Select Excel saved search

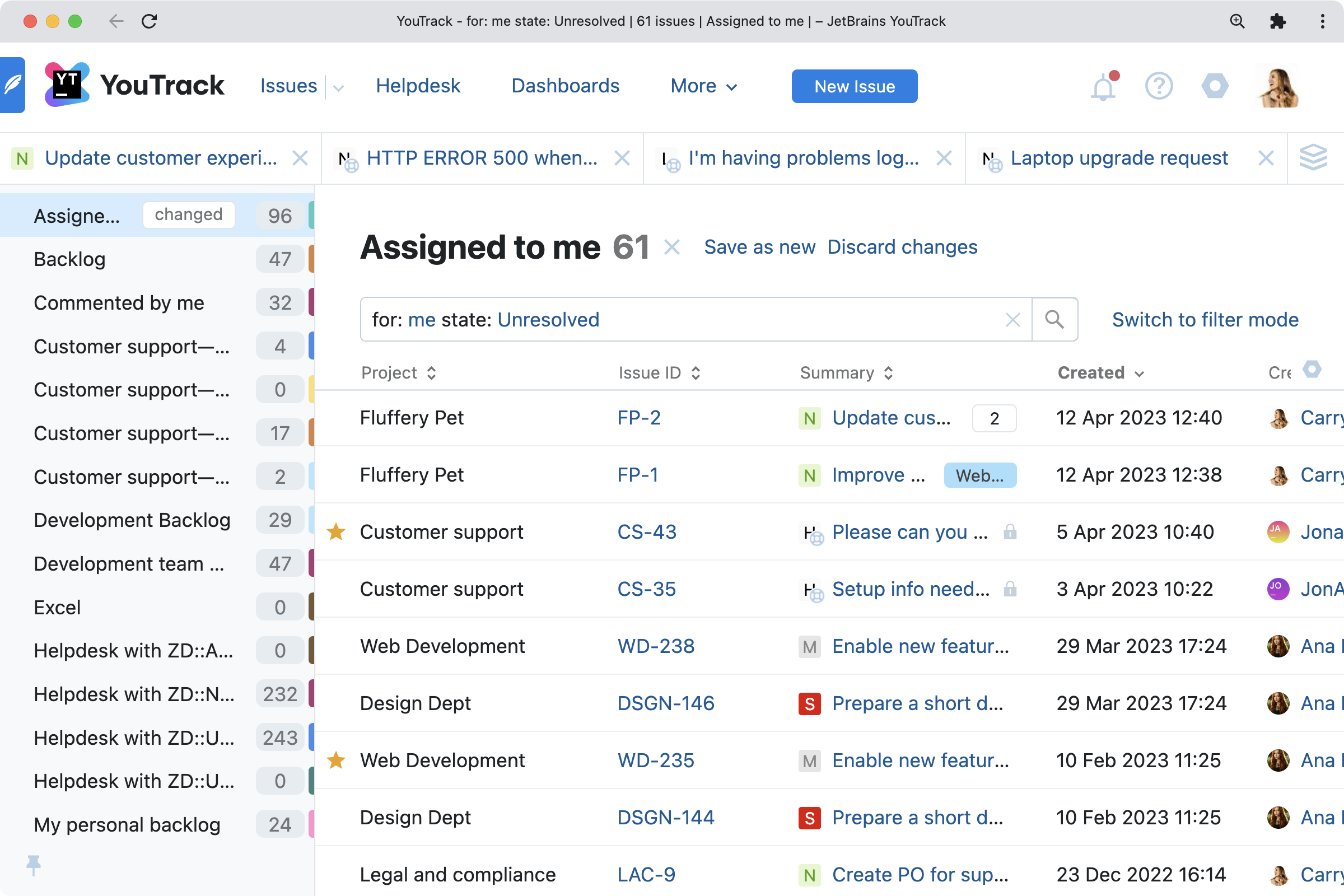pos(157,608)
